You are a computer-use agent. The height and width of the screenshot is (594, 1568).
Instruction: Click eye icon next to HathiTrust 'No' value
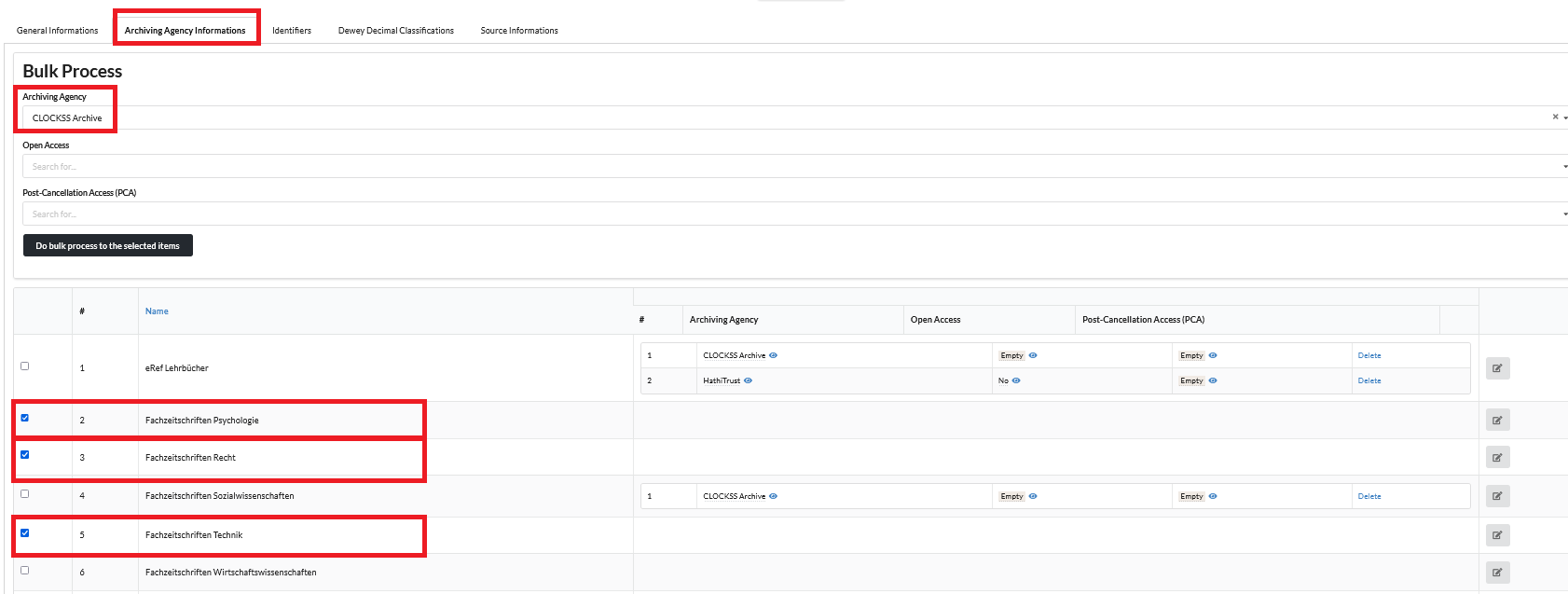coord(1016,380)
